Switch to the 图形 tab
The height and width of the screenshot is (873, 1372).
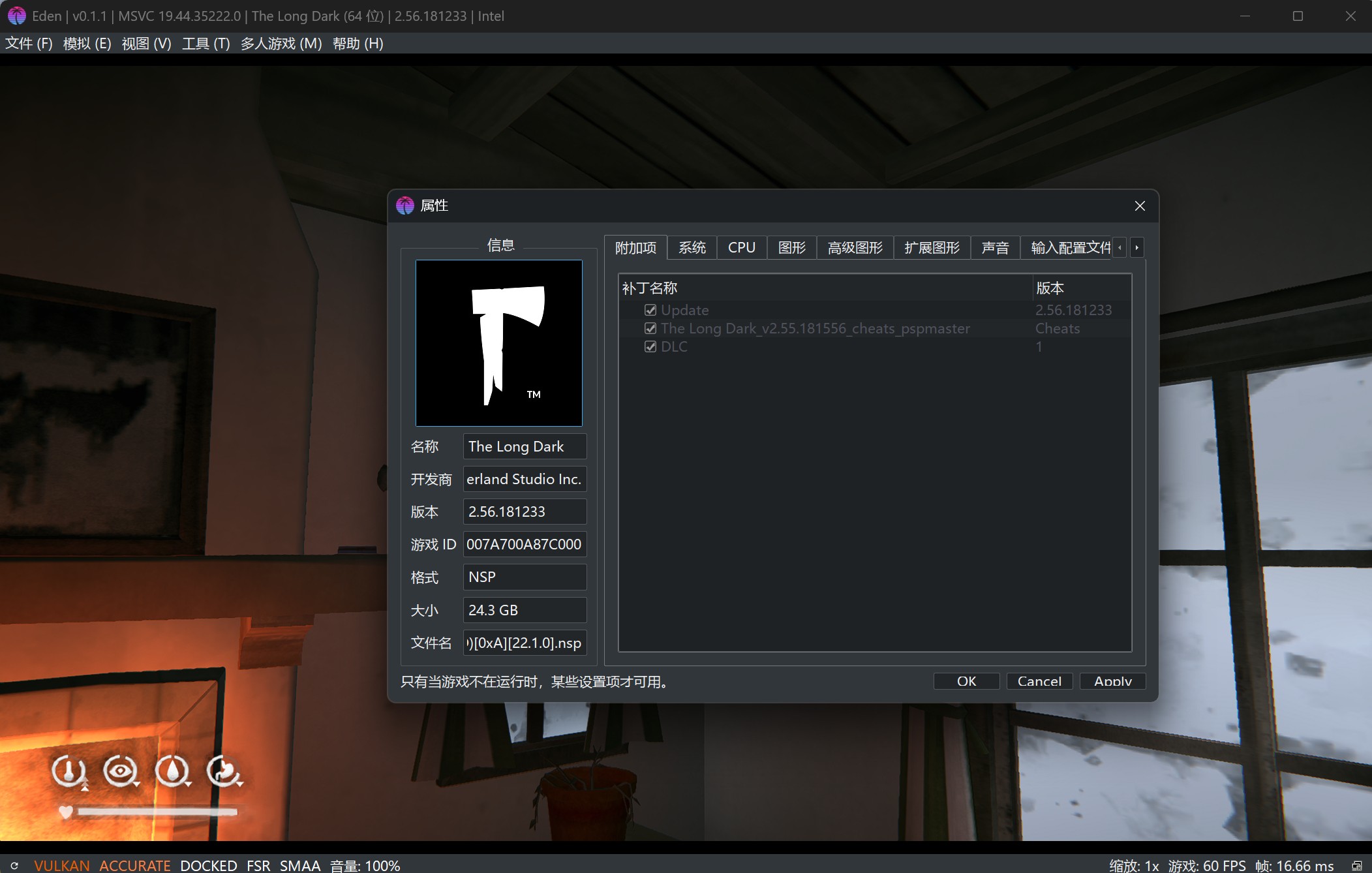click(x=792, y=248)
